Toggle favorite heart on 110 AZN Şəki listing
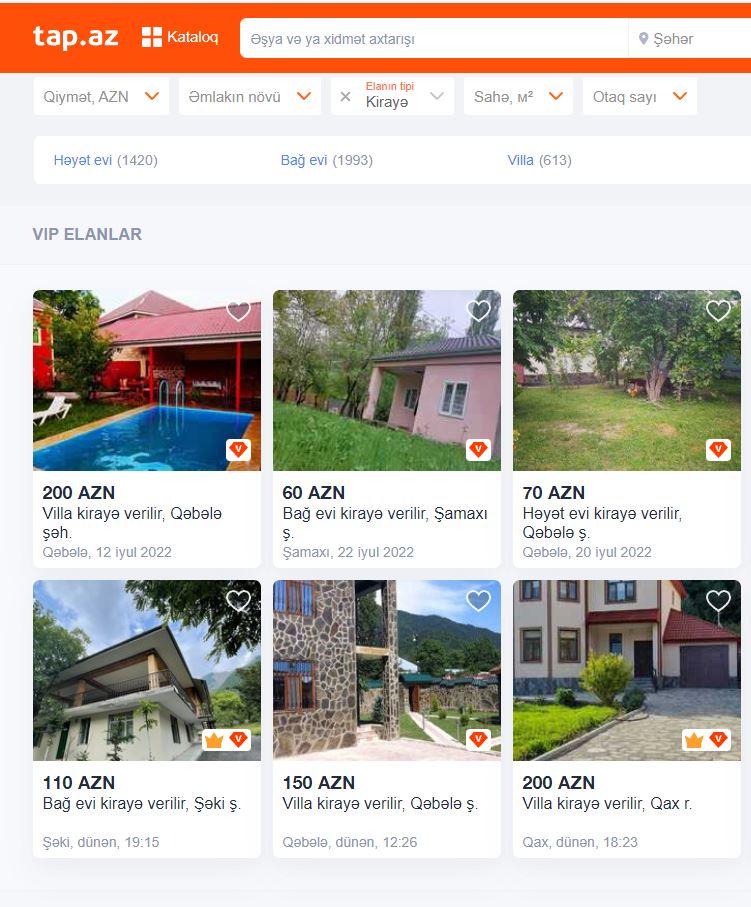The height and width of the screenshot is (907, 751). pyautogui.click(x=238, y=601)
